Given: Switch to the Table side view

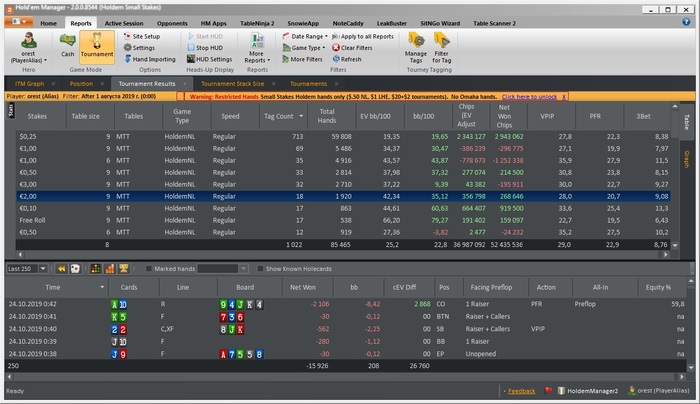Looking at the screenshot, I should (x=687, y=122).
